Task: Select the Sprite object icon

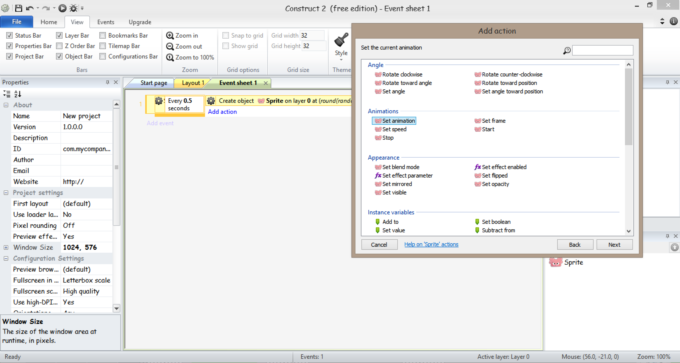Action: (556, 262)
